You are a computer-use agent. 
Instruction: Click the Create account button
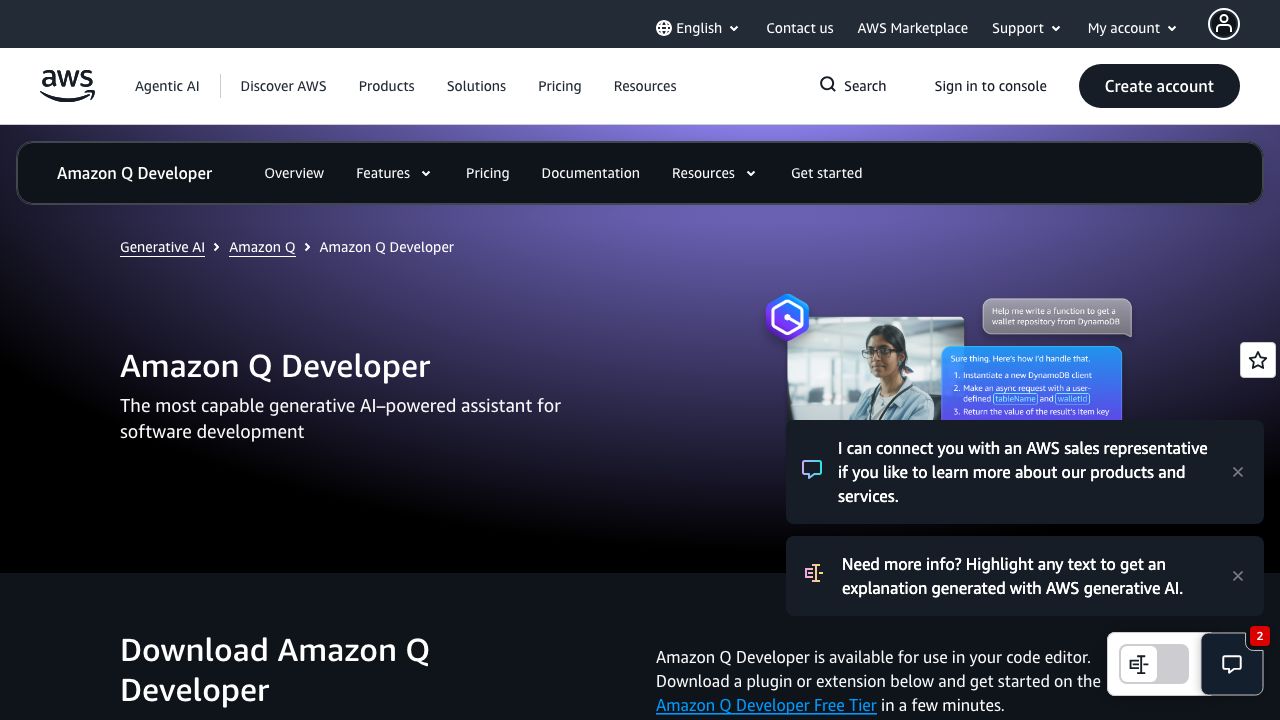coord(1159,86)
